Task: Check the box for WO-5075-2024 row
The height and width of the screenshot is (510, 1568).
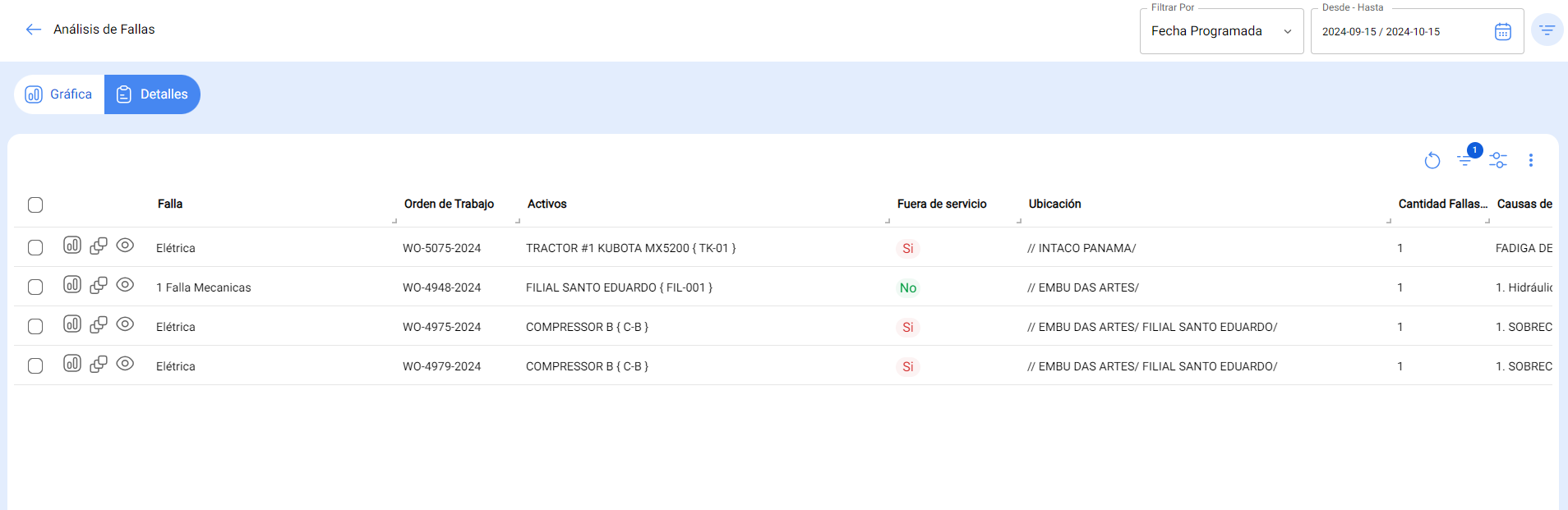Action: 35,248
